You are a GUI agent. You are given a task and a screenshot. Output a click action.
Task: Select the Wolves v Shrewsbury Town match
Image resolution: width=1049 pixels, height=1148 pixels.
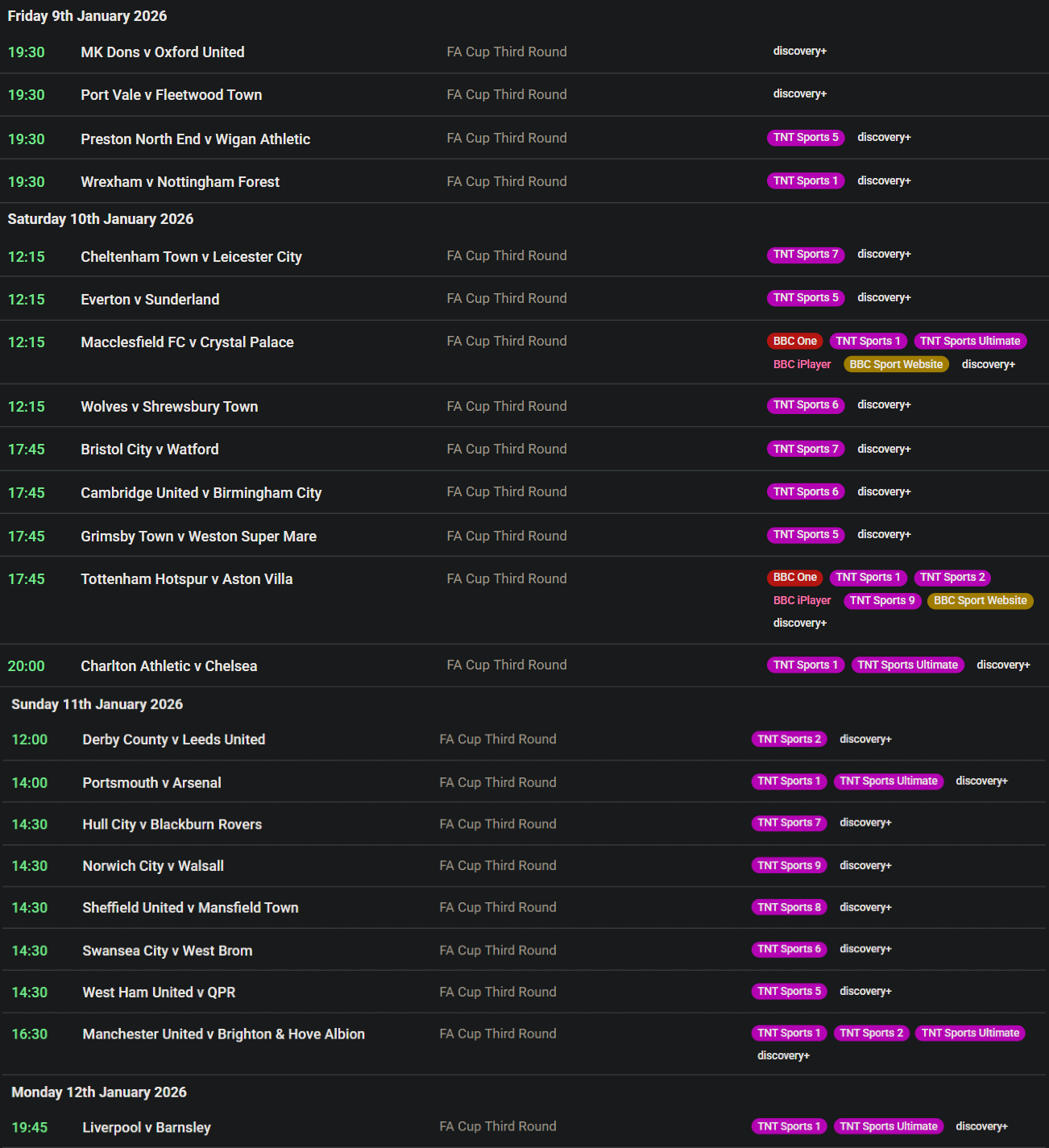click(169, 407)
